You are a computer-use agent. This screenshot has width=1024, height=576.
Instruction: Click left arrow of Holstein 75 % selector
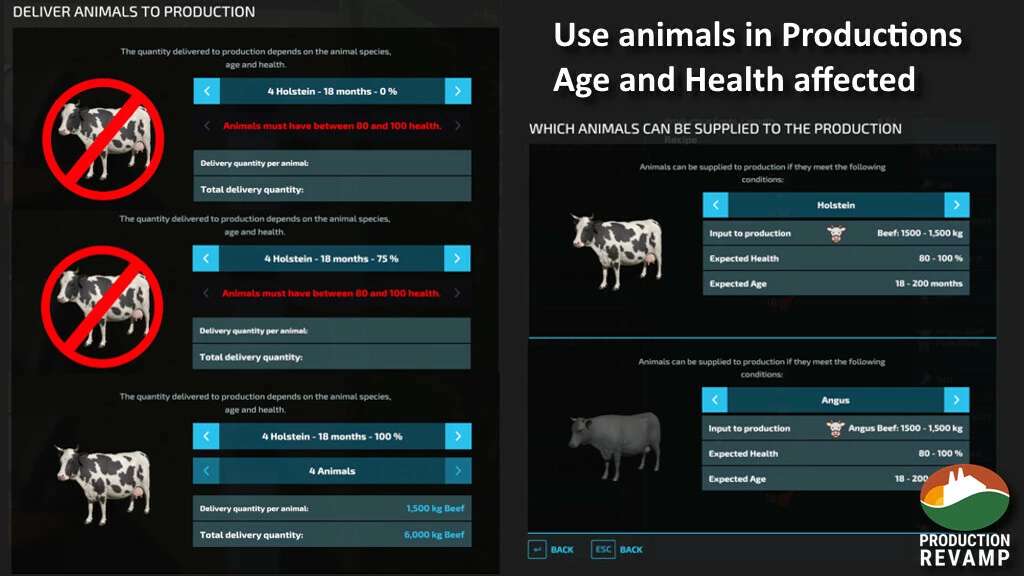[206, 258]
